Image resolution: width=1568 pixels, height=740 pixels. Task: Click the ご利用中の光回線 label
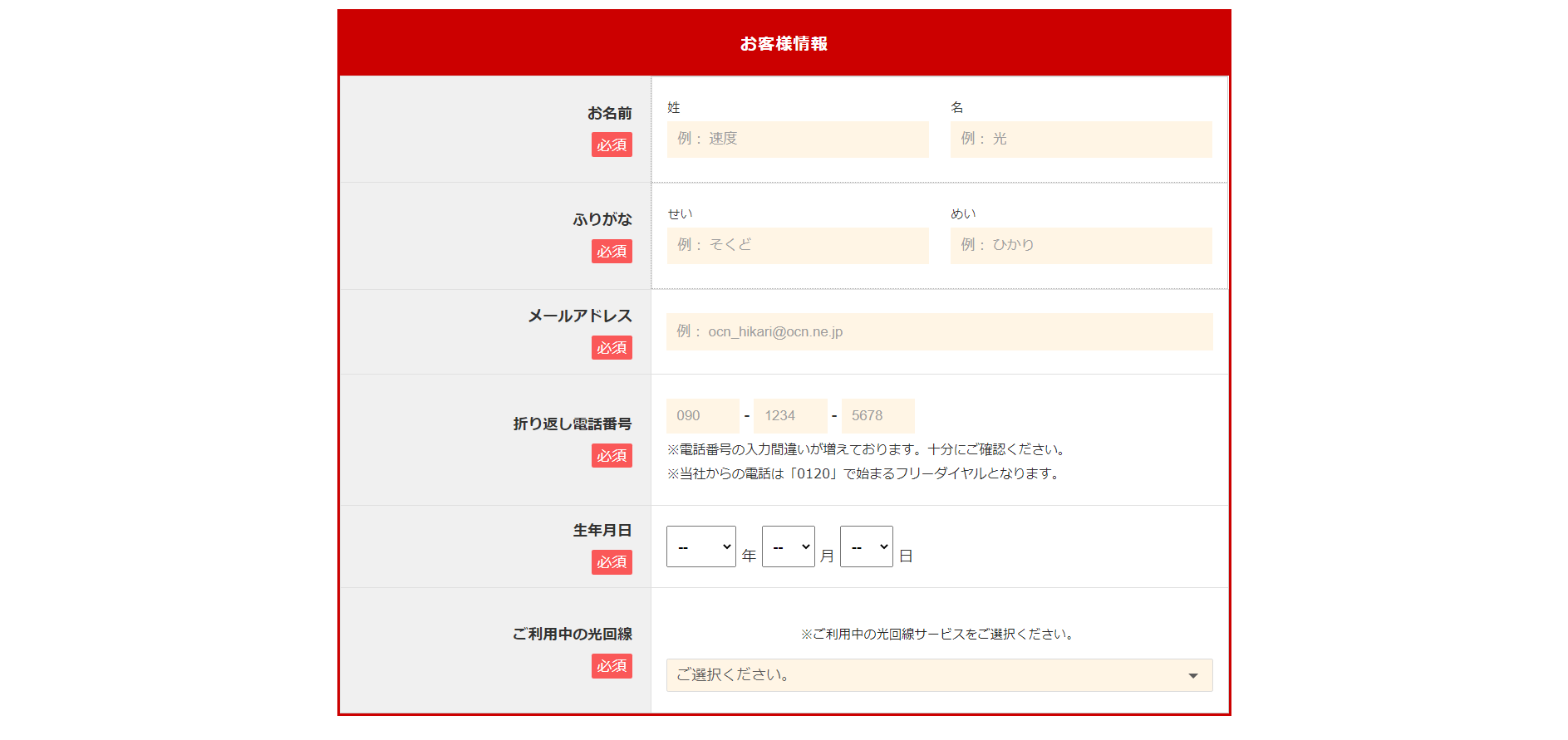click(573, 634)
